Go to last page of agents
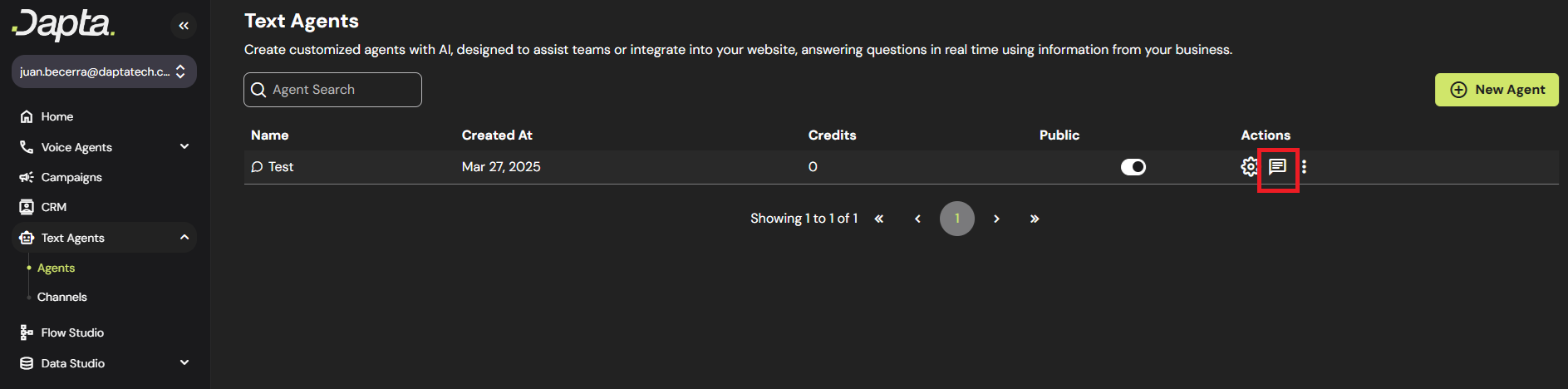This screenshot has width=1568, height=389. 1035,219
